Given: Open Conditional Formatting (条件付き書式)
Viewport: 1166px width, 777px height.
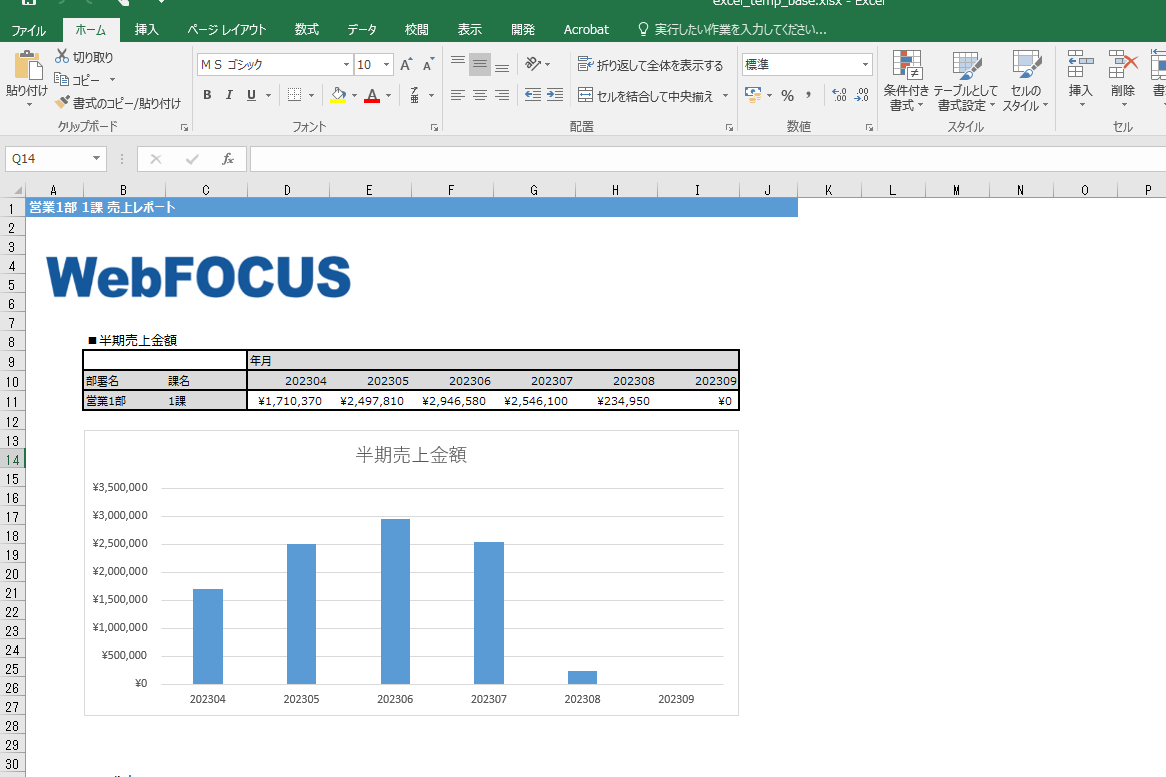Looking at the screenshot, I should point(906,81).
